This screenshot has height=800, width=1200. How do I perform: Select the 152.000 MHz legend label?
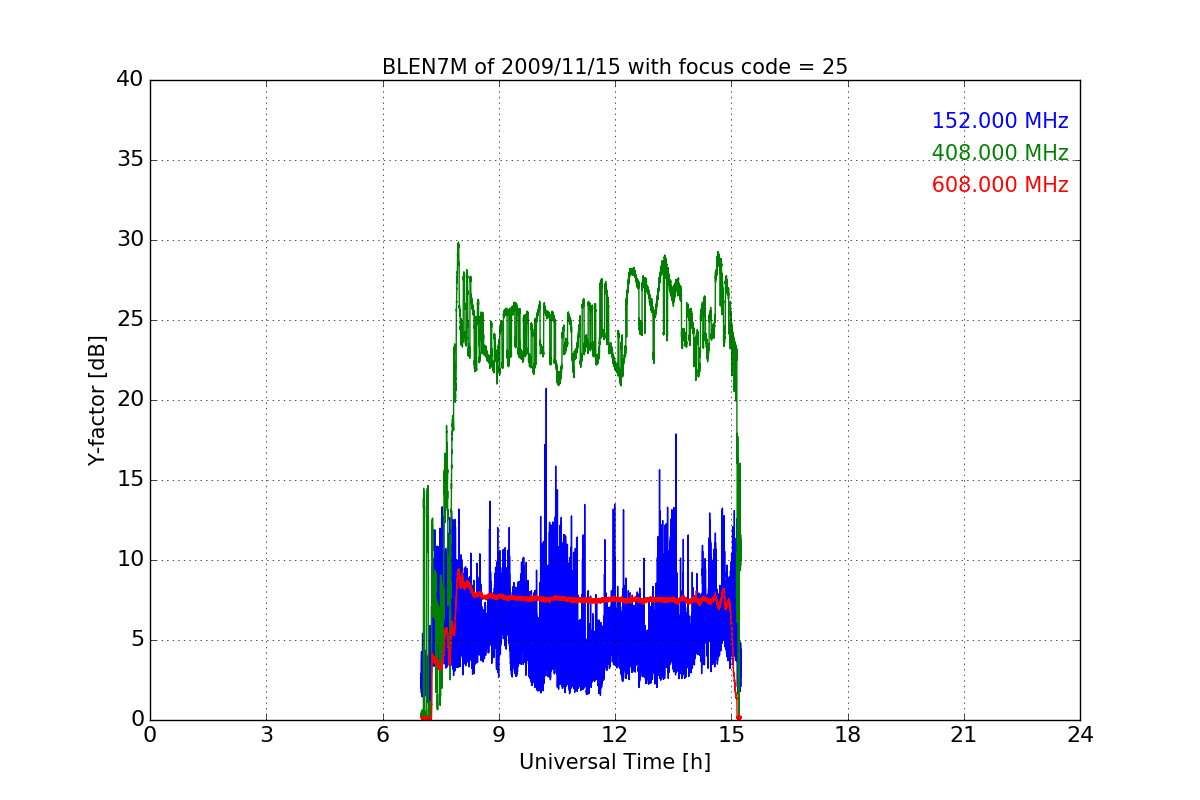click(1000, 121)
